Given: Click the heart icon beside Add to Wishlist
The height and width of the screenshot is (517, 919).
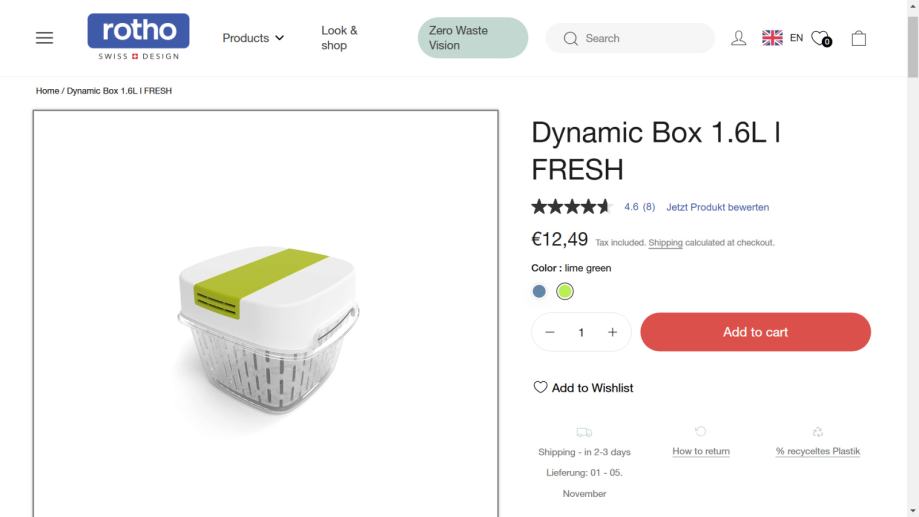Looking at the screenshot, I should click(540, 387).
